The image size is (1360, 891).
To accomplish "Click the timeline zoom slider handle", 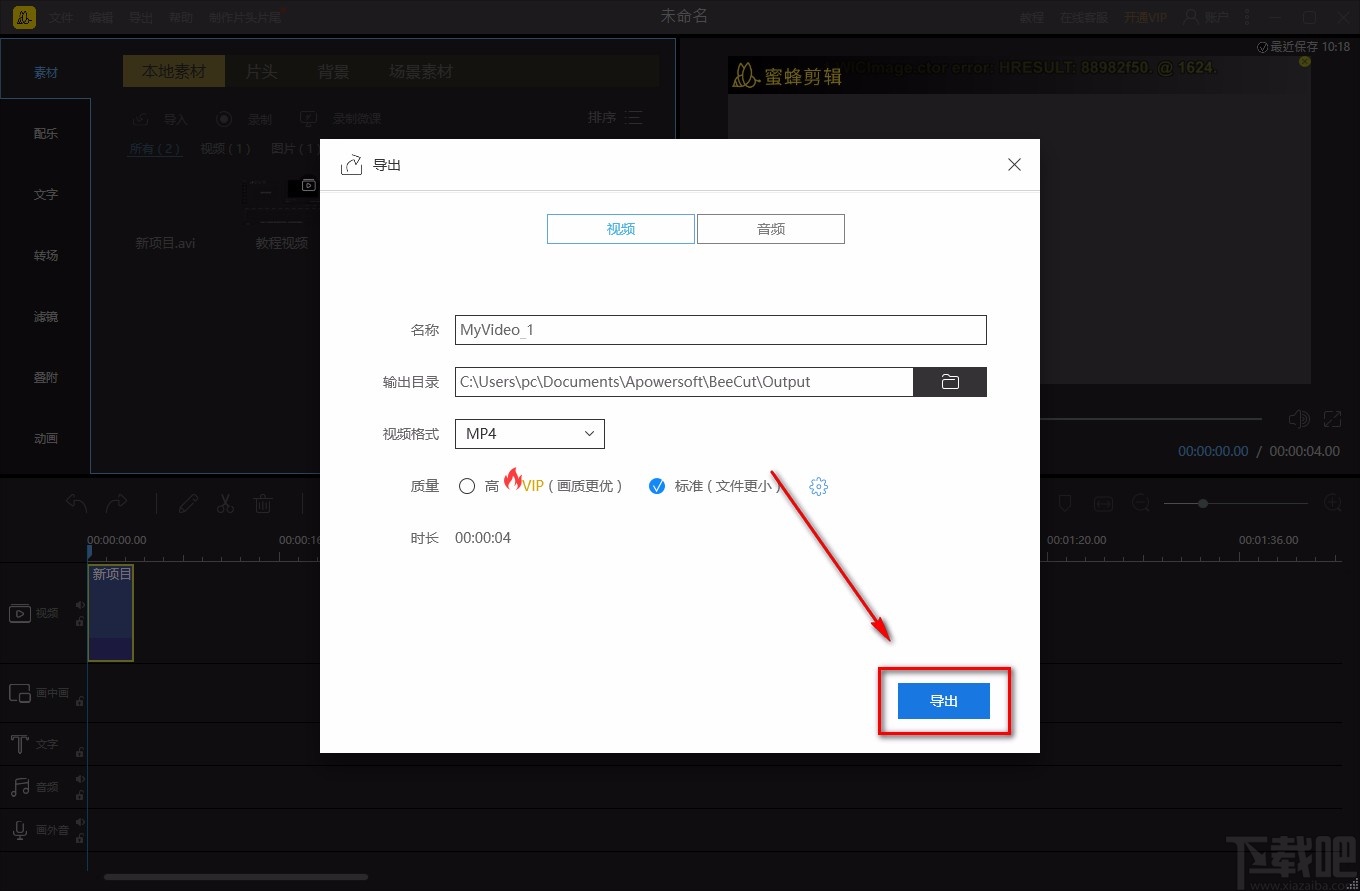I will [x=1203, y=504].
